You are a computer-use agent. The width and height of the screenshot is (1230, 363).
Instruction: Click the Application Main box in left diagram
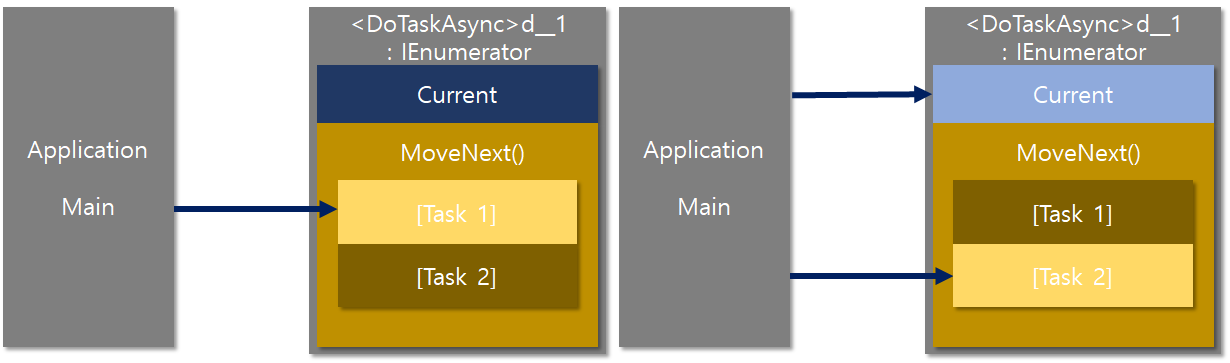[x=88, y=178]
